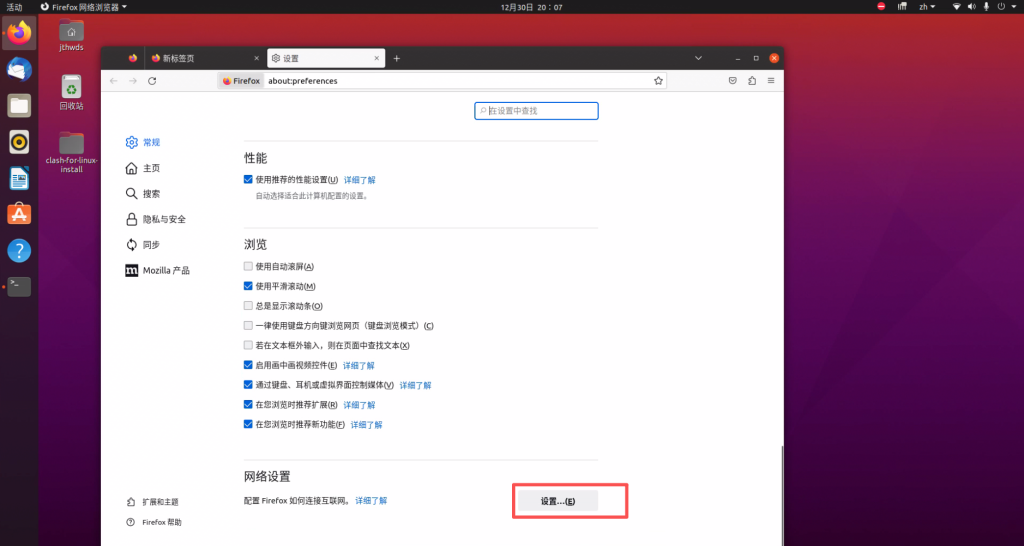This screenshot has height=546, width=1024.
Task: Click the Pocket save icon
Action: pos(732,81)
